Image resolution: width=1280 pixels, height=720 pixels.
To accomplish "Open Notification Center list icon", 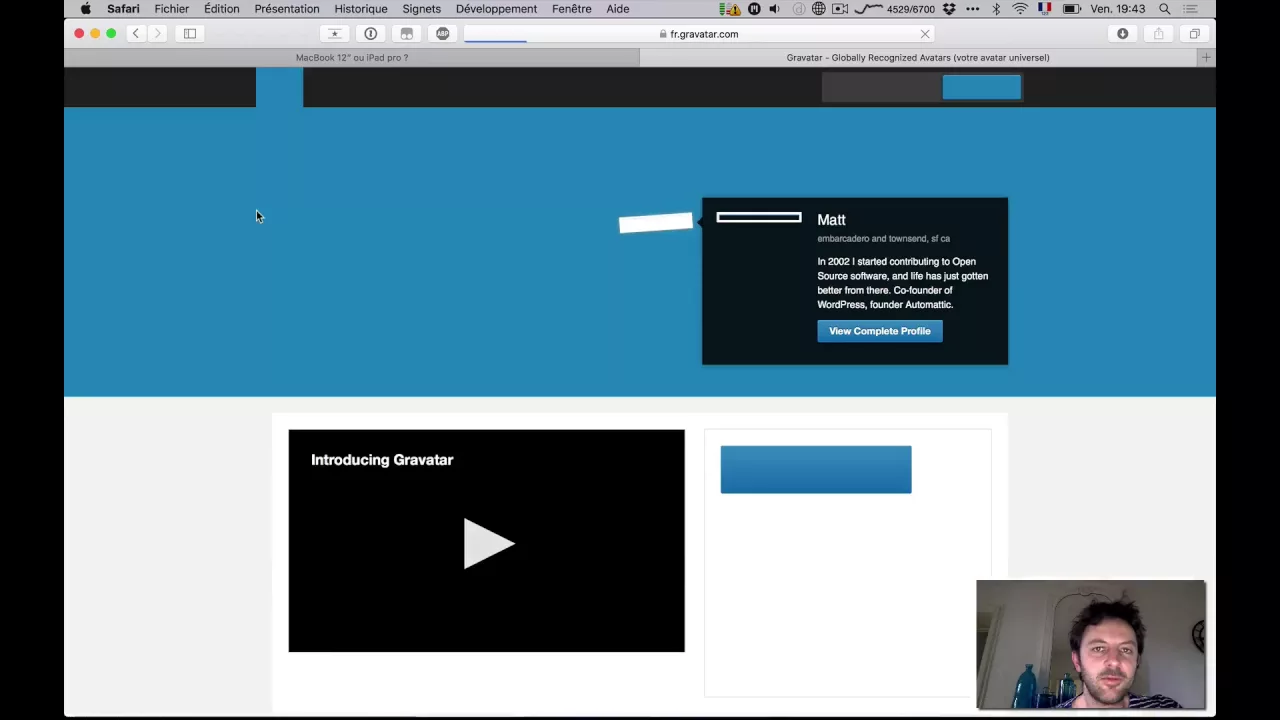I will [x=1190, y=9].
